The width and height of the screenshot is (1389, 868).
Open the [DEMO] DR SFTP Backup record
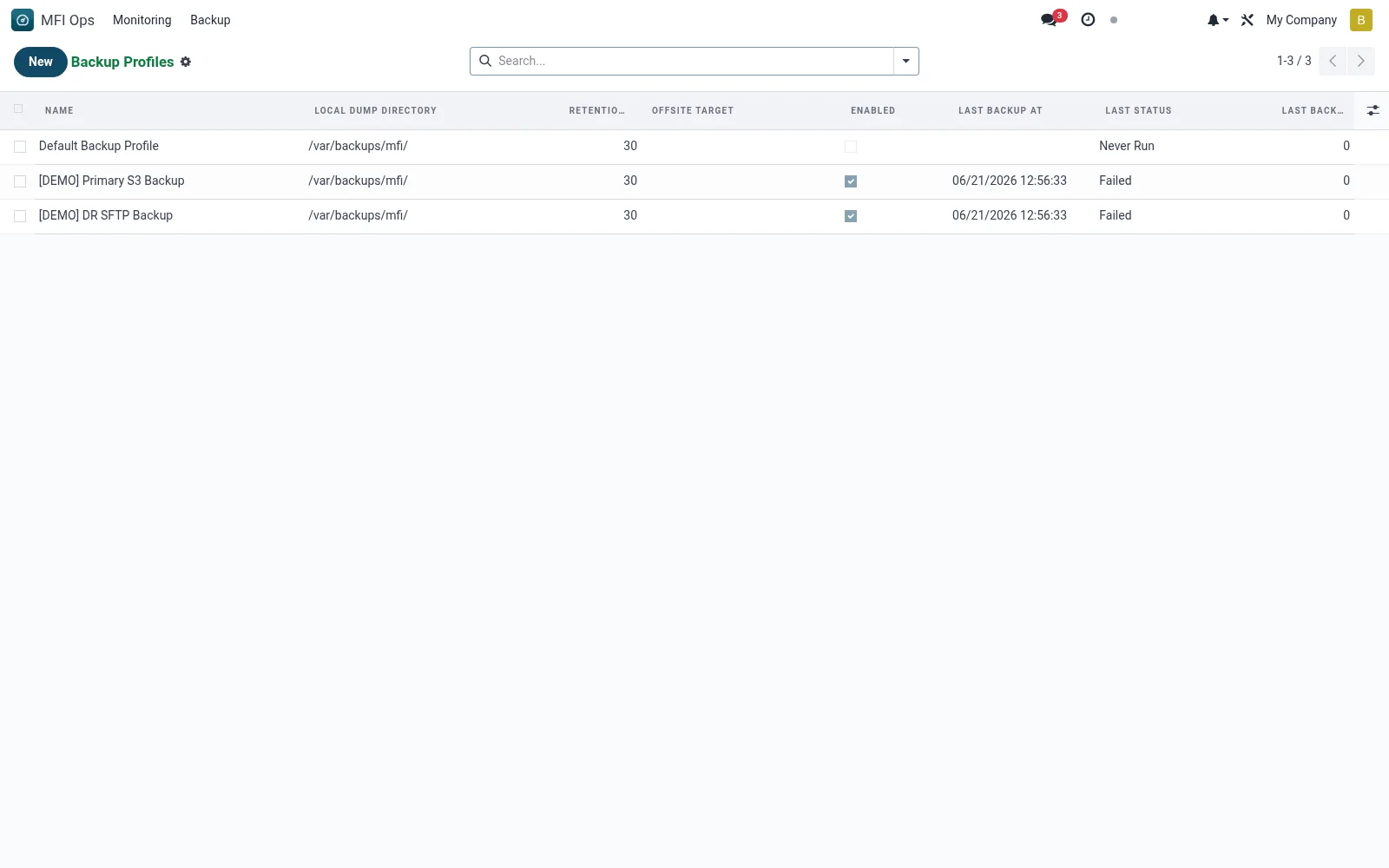click(x=106, y=215)
